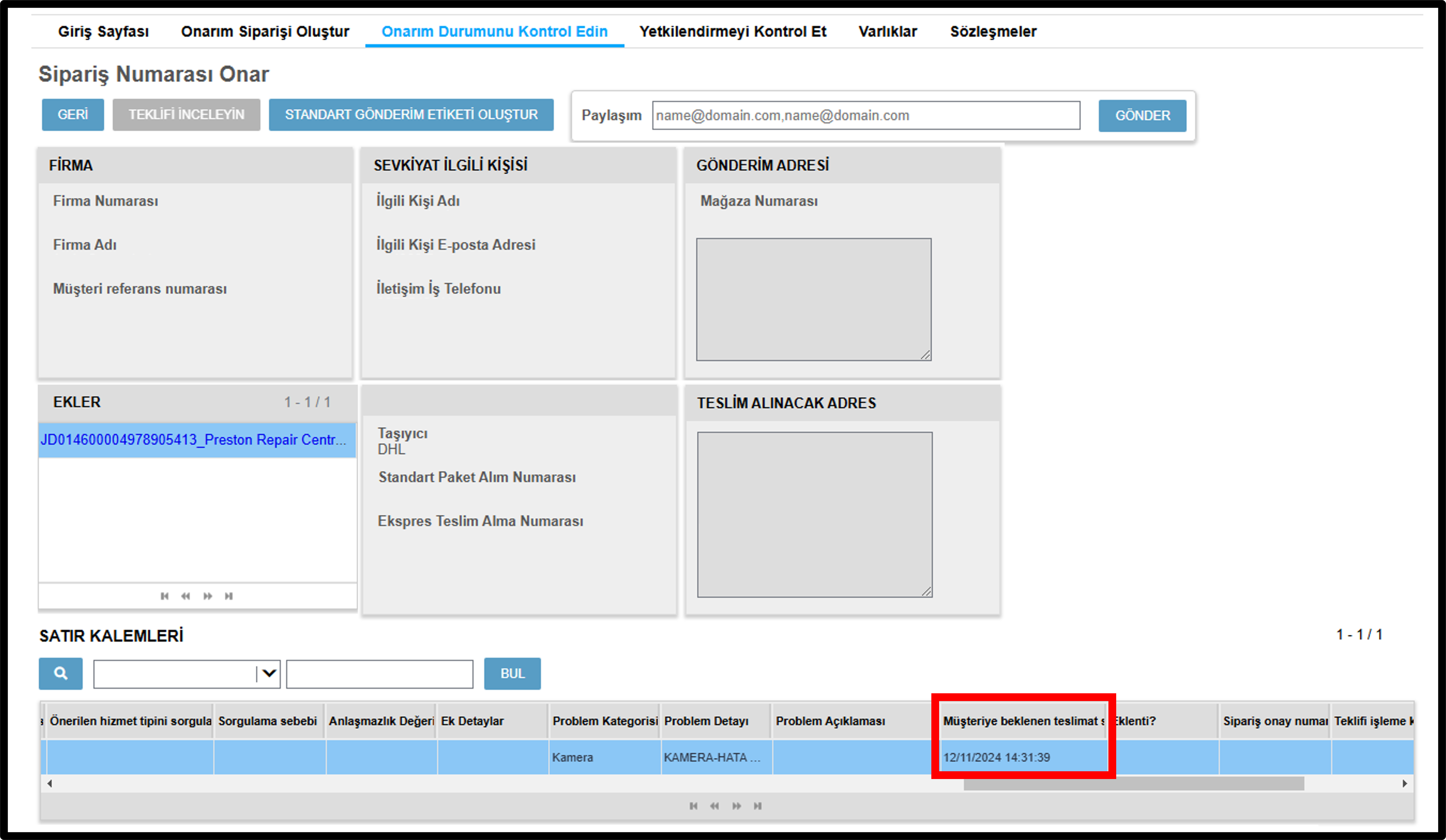Click the DHL carrier value
Image resolution: width=1446 pixels, height=840 pixels.
tap(391, 449)
